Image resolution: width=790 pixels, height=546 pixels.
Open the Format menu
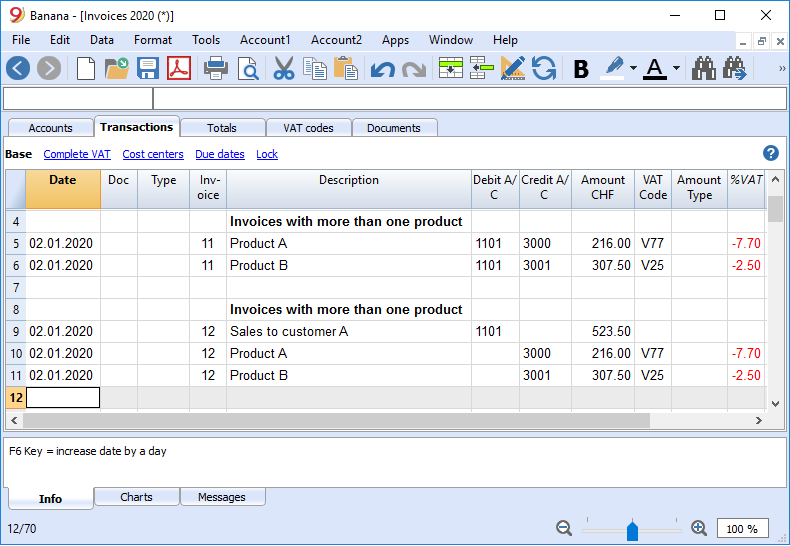tap(153, 40)
